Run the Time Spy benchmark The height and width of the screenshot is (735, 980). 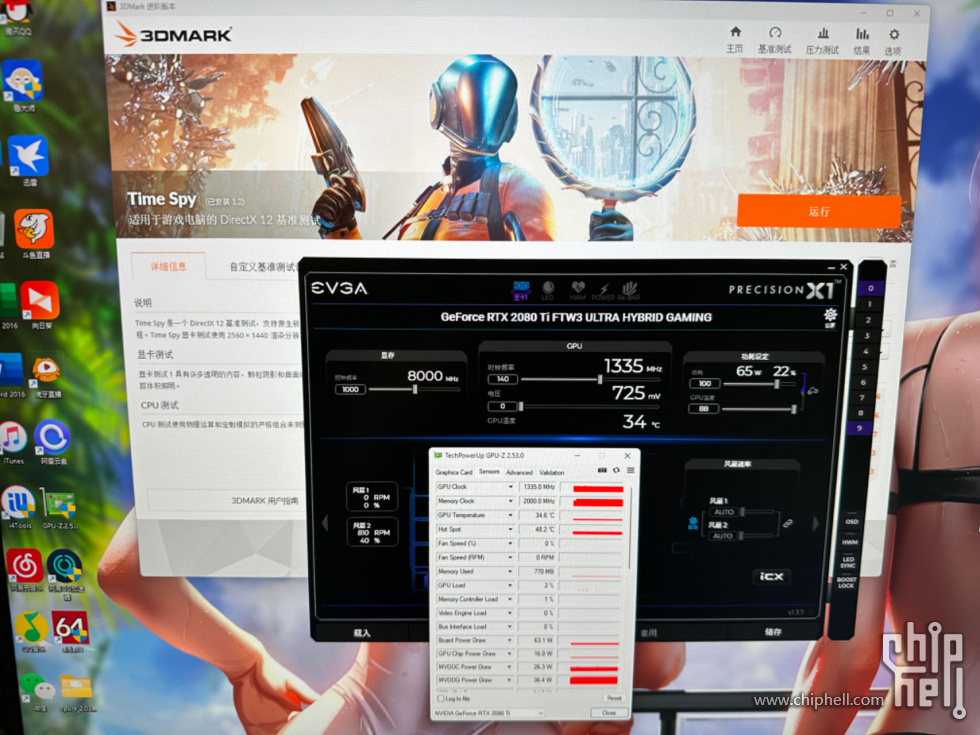[819, 211]
